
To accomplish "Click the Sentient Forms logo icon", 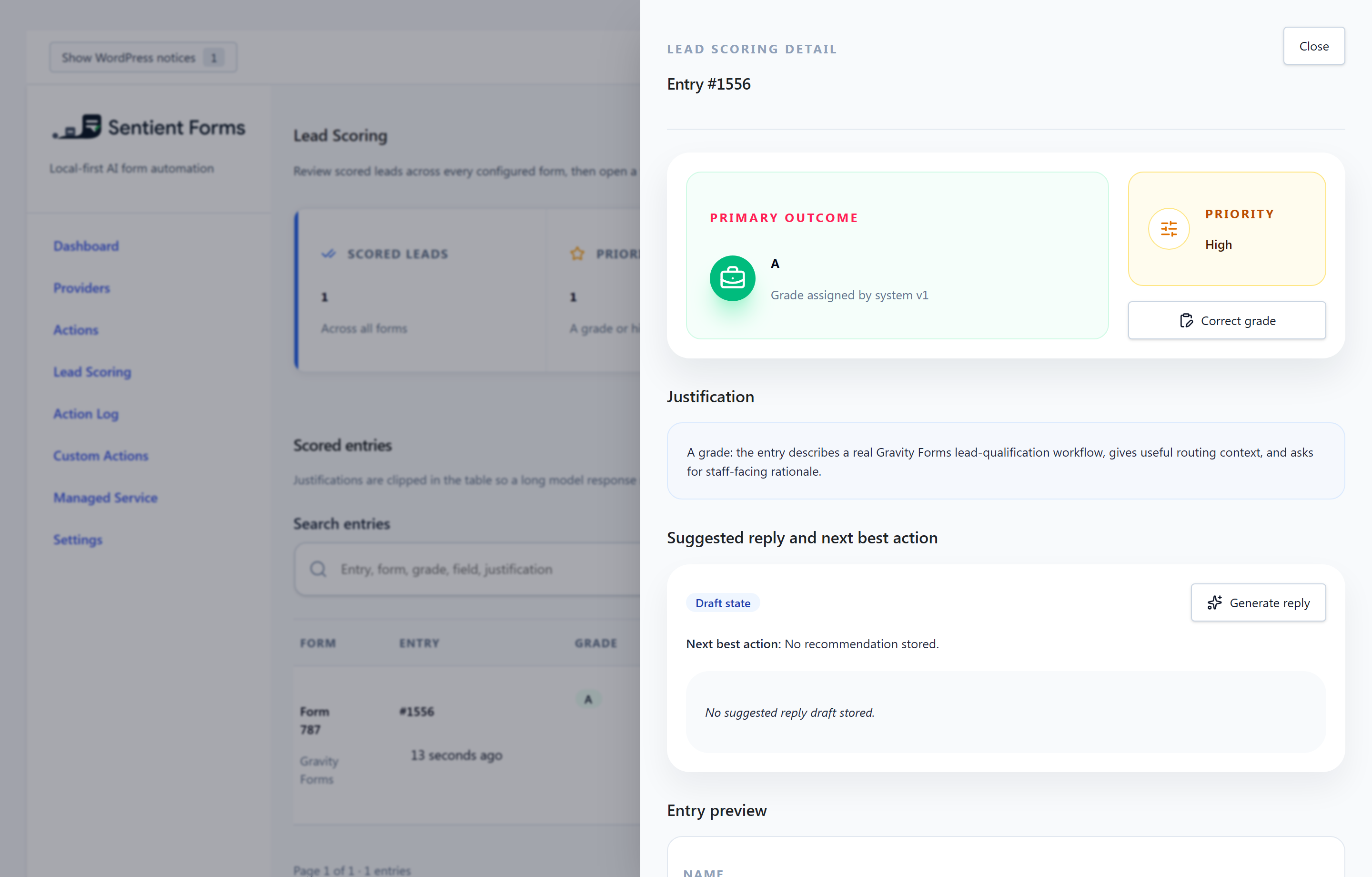I will [x=77, y=127].
